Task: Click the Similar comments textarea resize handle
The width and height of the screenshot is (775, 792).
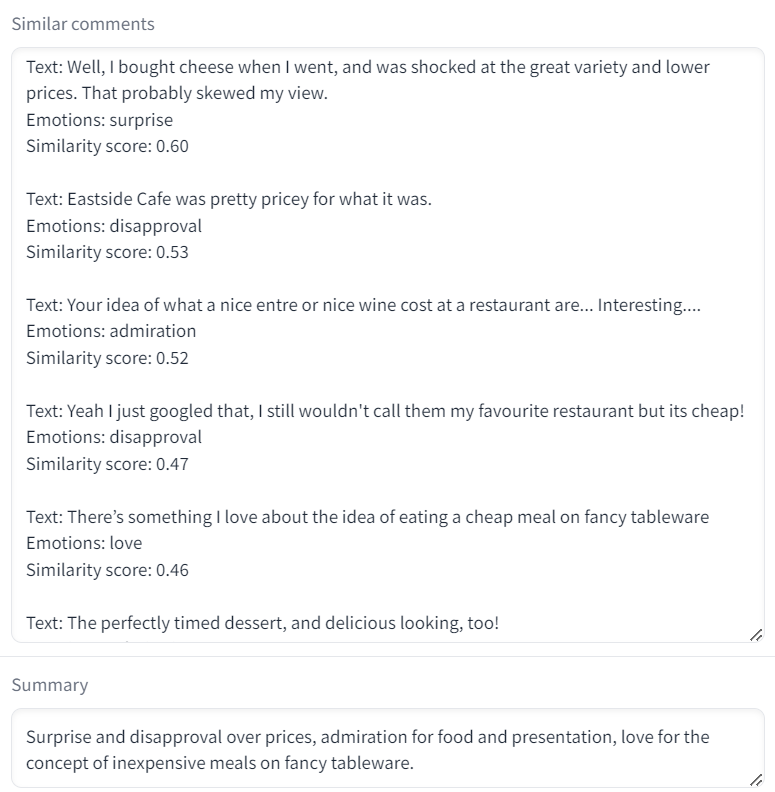Action: tap(756, 635)
